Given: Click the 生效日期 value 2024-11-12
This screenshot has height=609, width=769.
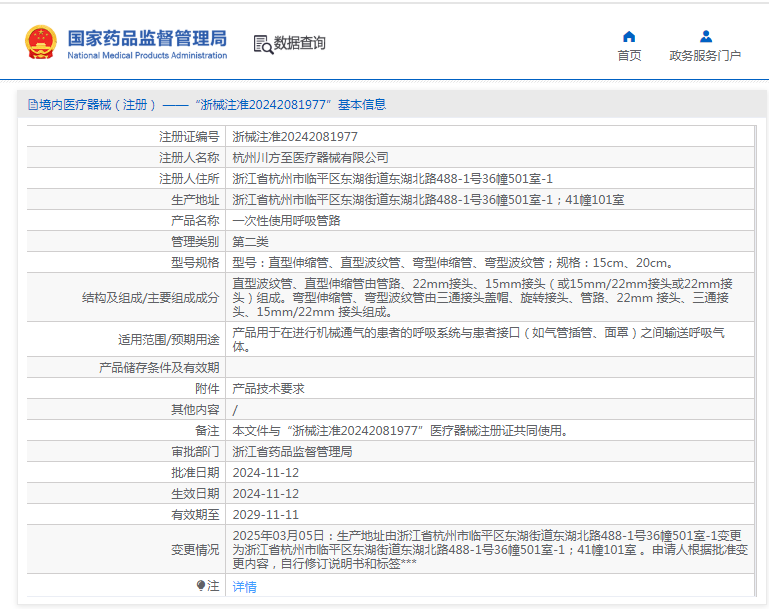Looking at the screenshot, I should [265, 494].
